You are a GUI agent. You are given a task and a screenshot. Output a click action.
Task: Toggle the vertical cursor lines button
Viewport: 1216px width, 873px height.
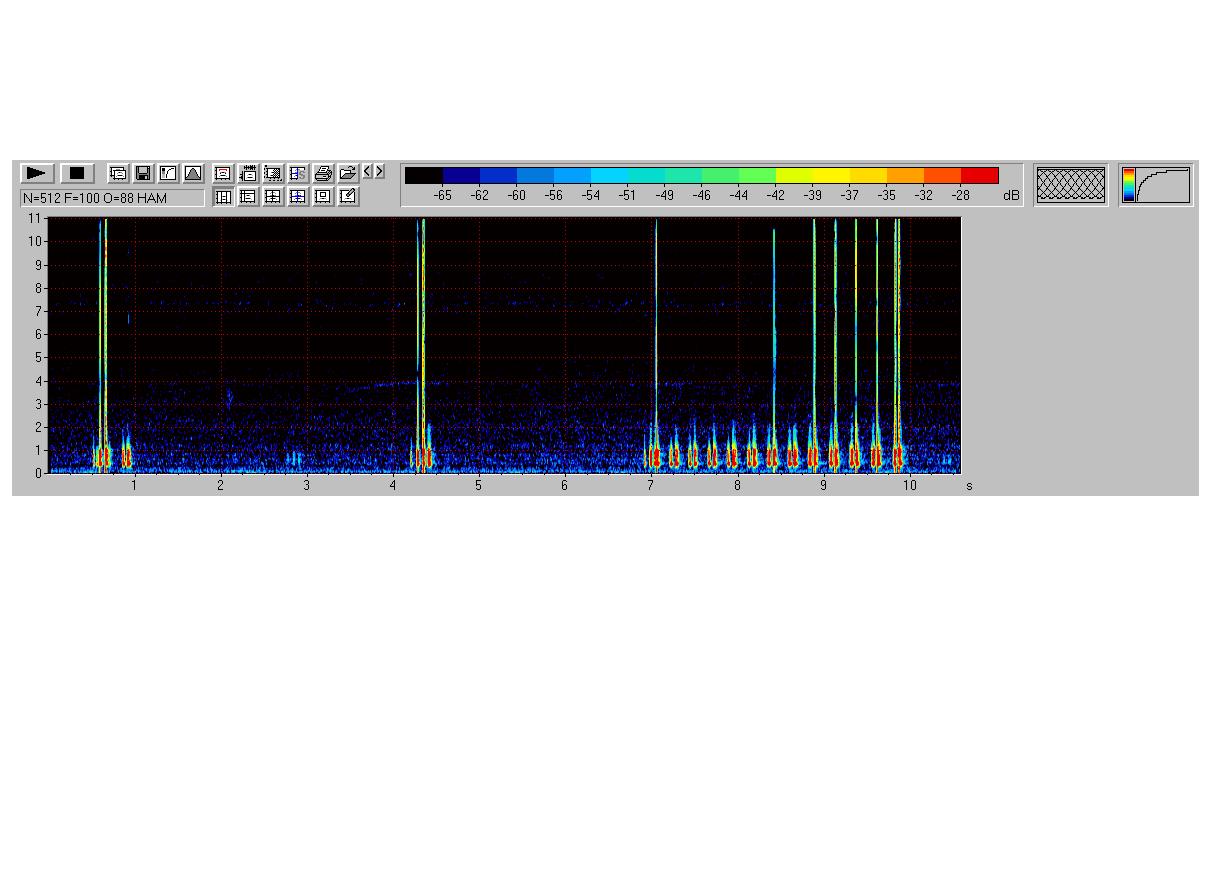[223, 197]
